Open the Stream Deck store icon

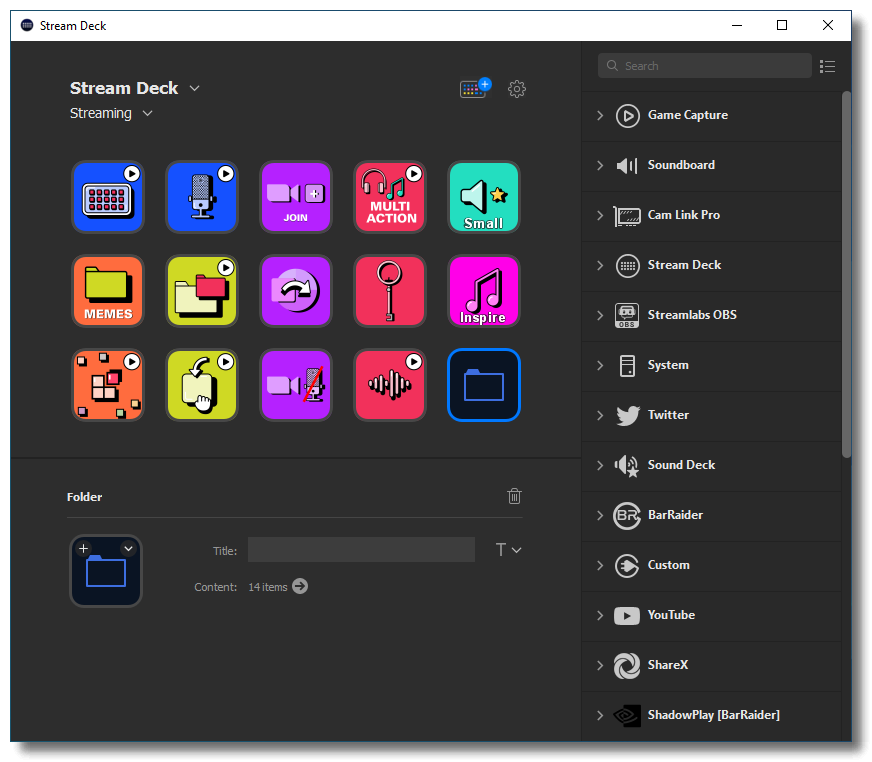(x=475, y=88)
